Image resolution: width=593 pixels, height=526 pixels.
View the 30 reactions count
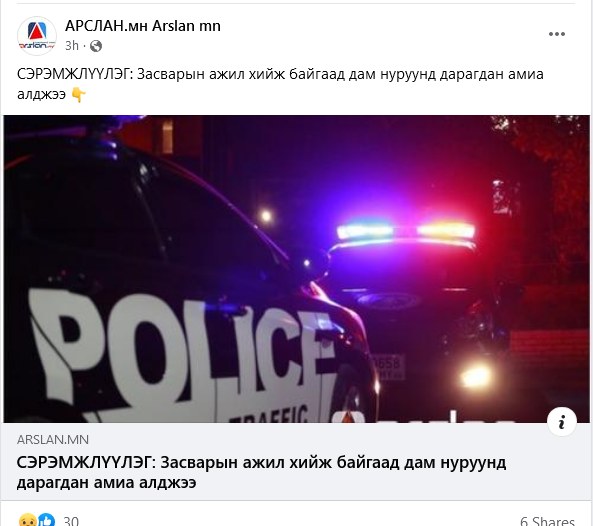coord(71,521)
